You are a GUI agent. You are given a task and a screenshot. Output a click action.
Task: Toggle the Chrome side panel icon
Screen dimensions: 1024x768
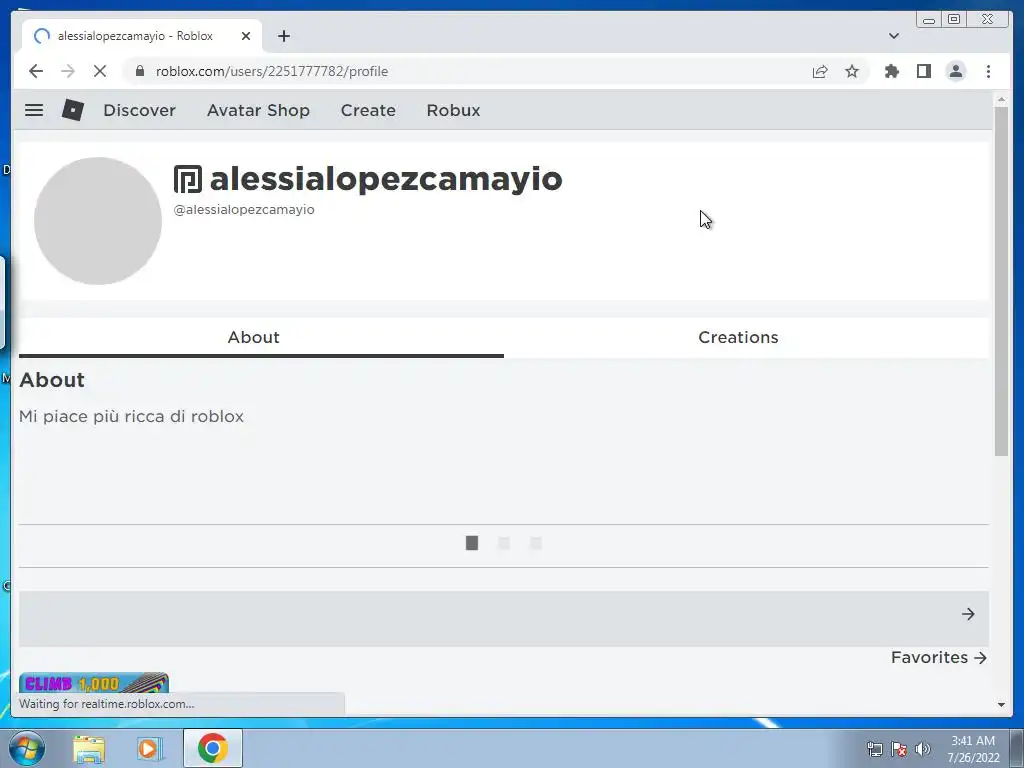[x=923, y=71]
